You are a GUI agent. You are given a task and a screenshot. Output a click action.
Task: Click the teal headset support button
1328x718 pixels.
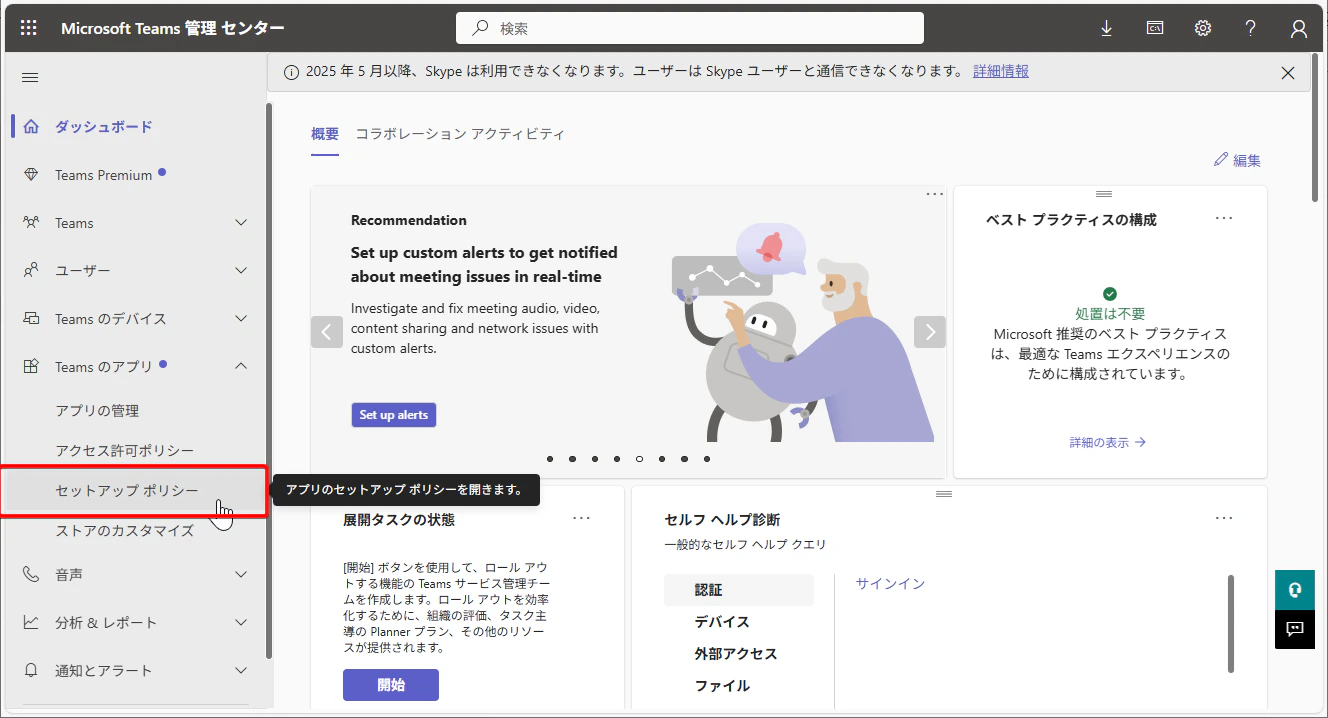1295,590
